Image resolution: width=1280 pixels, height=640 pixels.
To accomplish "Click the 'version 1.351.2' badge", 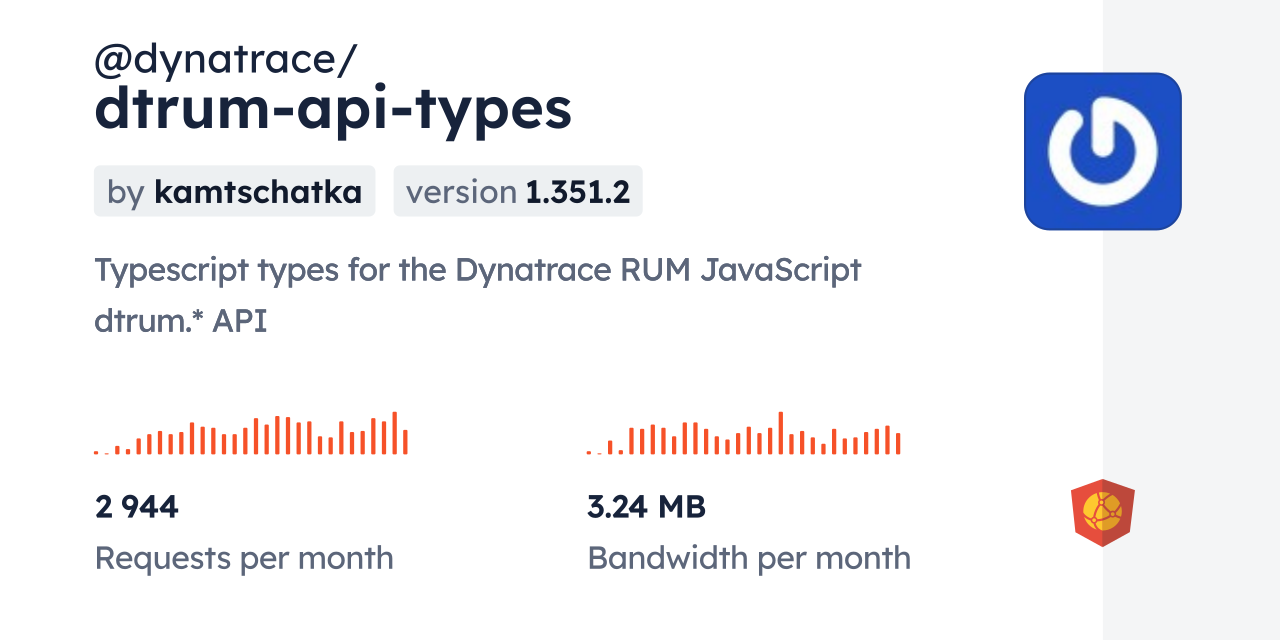I will pyautogui.click(x=518, y=191).
